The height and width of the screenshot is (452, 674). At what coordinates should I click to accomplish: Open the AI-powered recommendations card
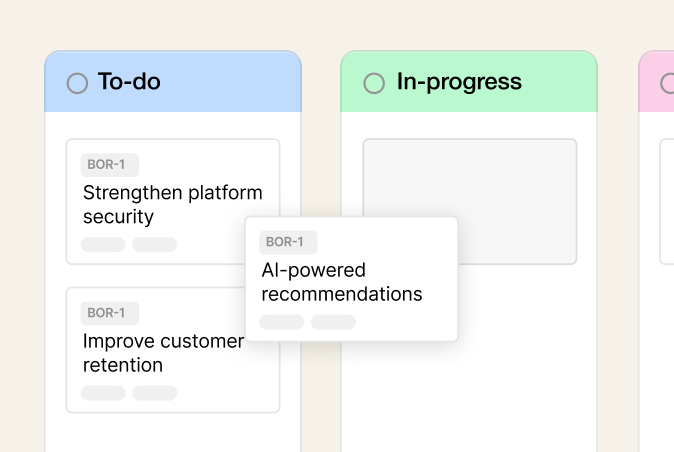coord(352,279)
